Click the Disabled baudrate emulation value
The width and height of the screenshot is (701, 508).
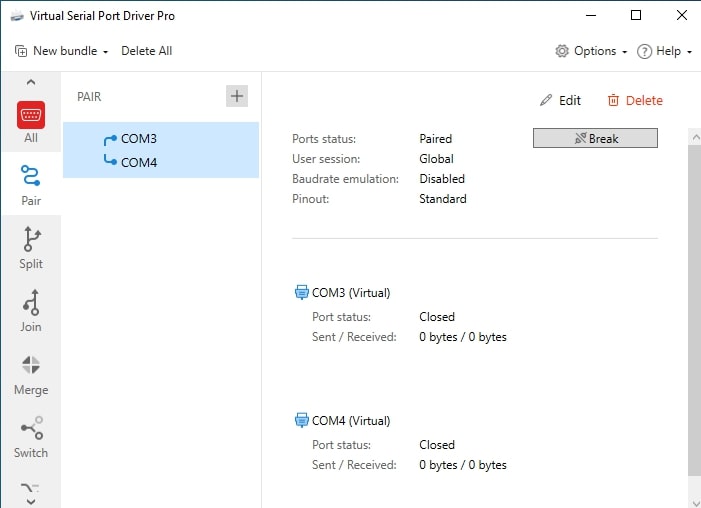tap(442, 179)
